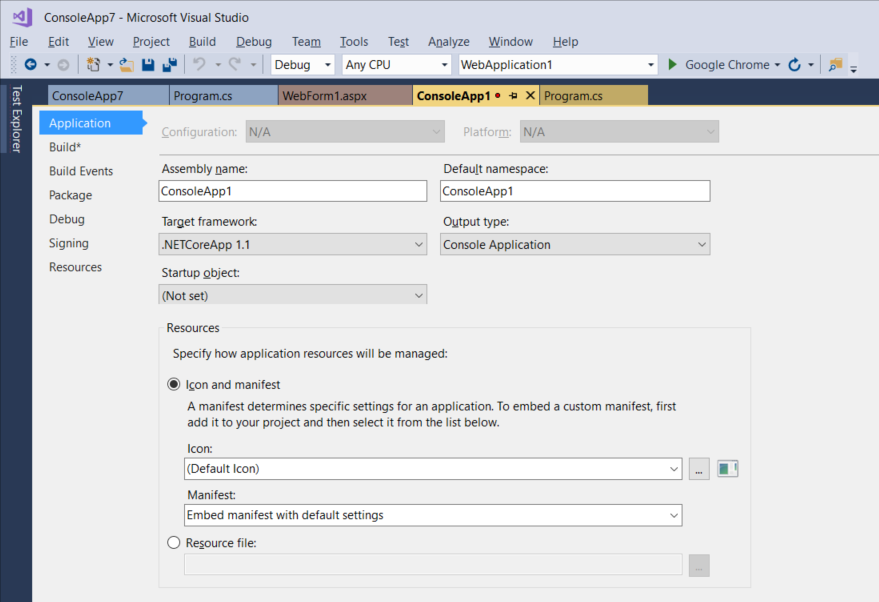The width and height of the screenshot is (879, 602).
Task: Open the Debug solution configuration dropdown
Action: click(x=304, y=65)
